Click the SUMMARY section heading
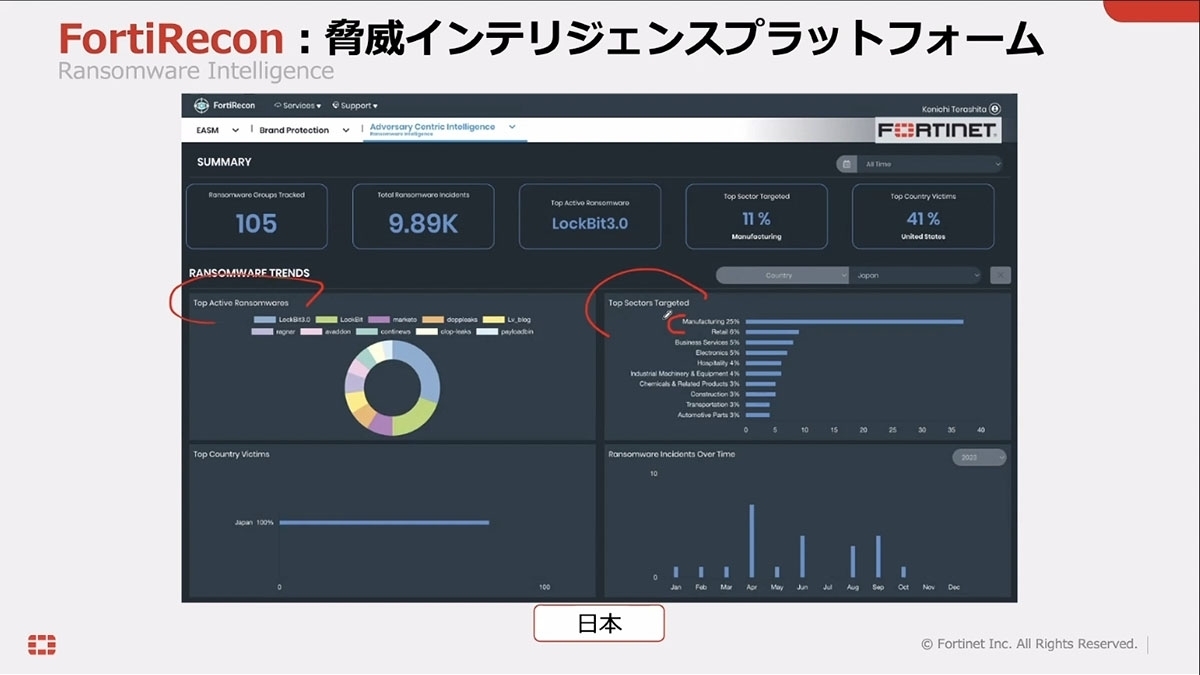This screenshot has width=1200, height=675. pos(224,162)
